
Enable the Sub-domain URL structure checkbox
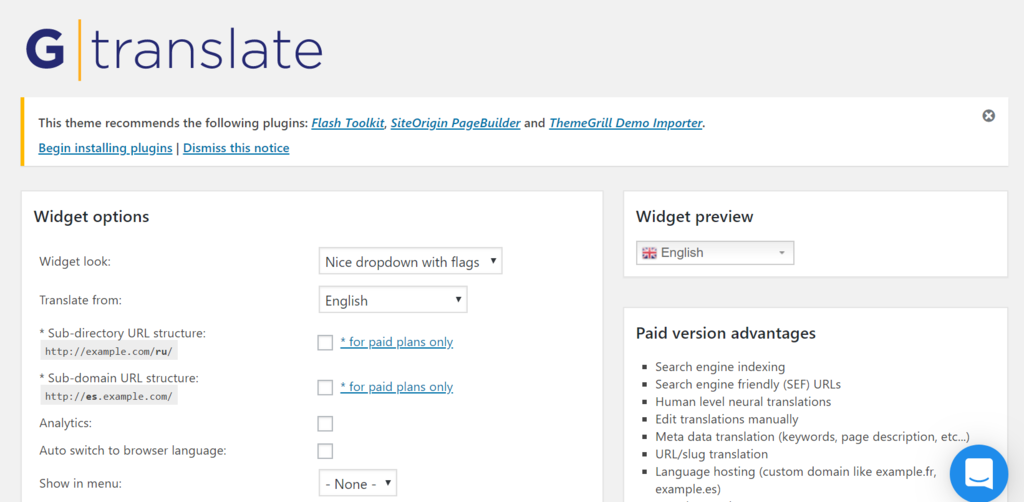325,387
